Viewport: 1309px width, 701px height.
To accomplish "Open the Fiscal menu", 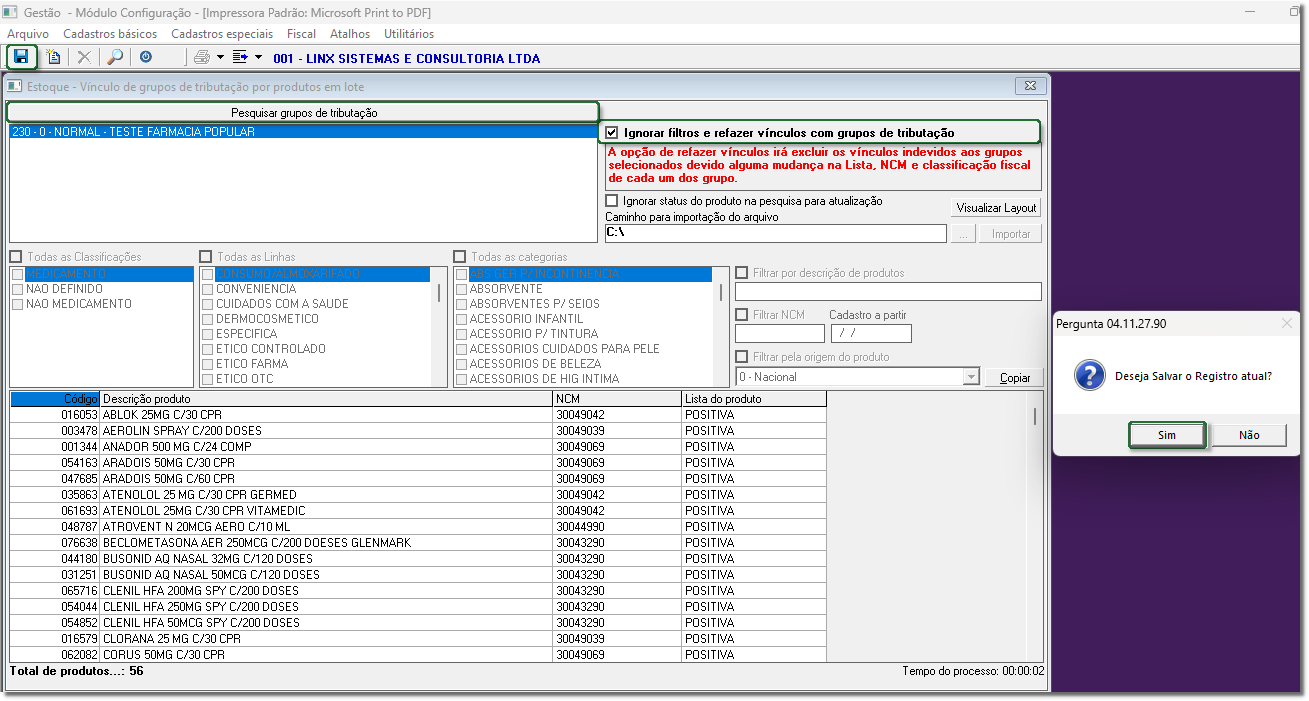I will click(301, 34).
